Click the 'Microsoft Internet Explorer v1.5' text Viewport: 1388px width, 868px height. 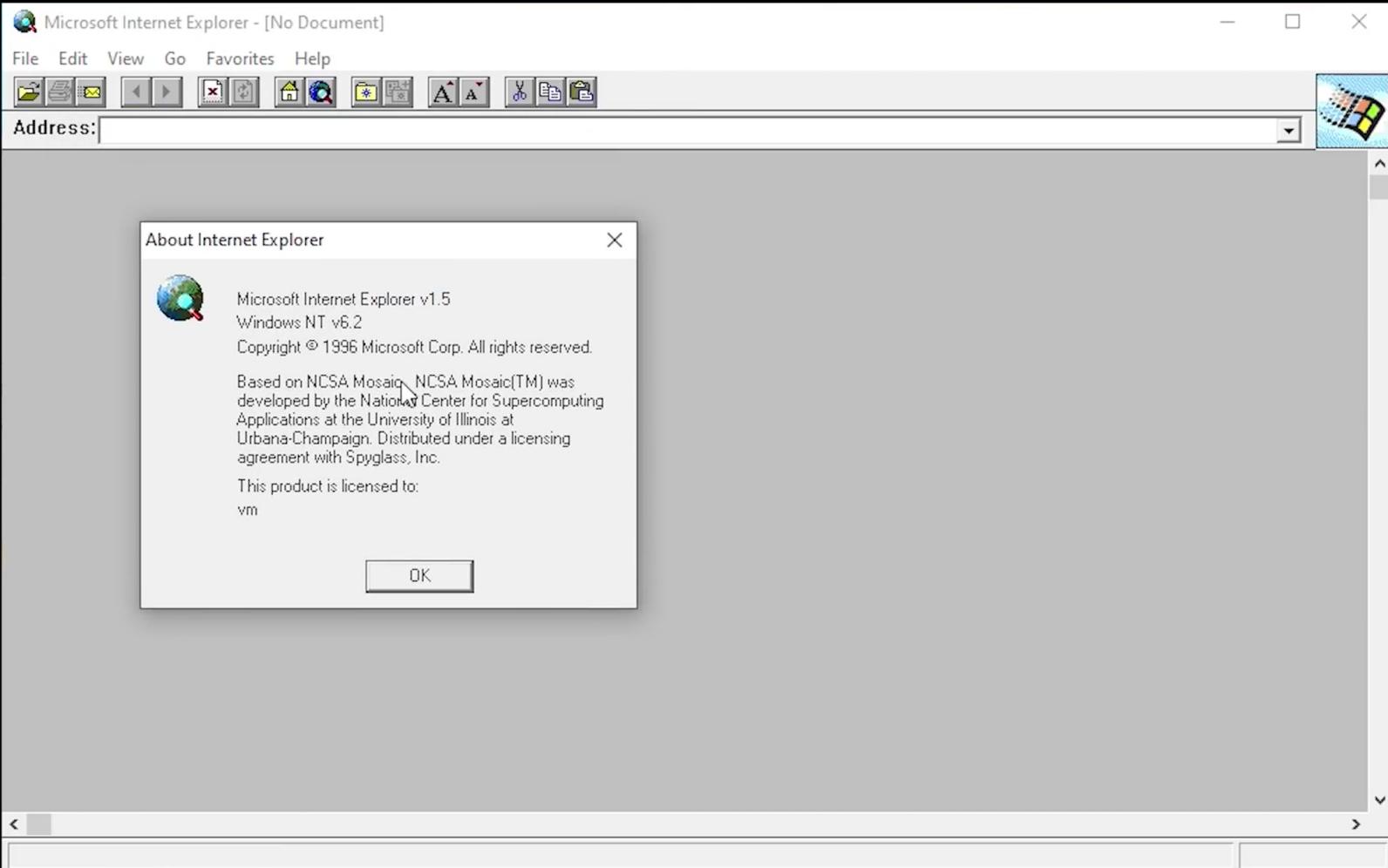[x=344, y=299]
